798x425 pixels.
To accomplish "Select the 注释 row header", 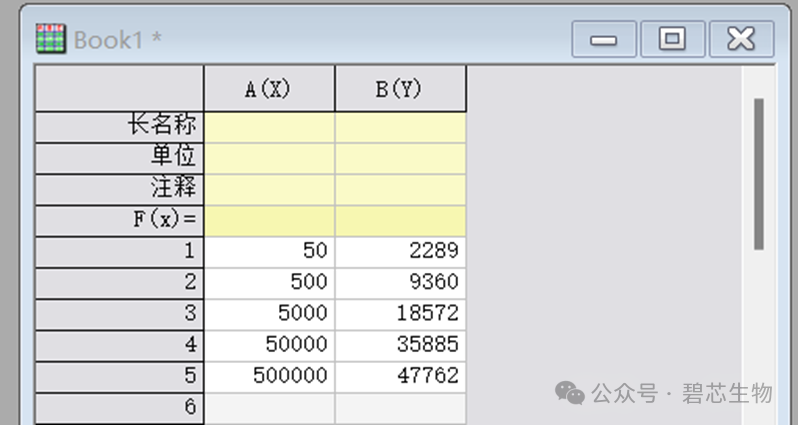I will click(119, 190).
